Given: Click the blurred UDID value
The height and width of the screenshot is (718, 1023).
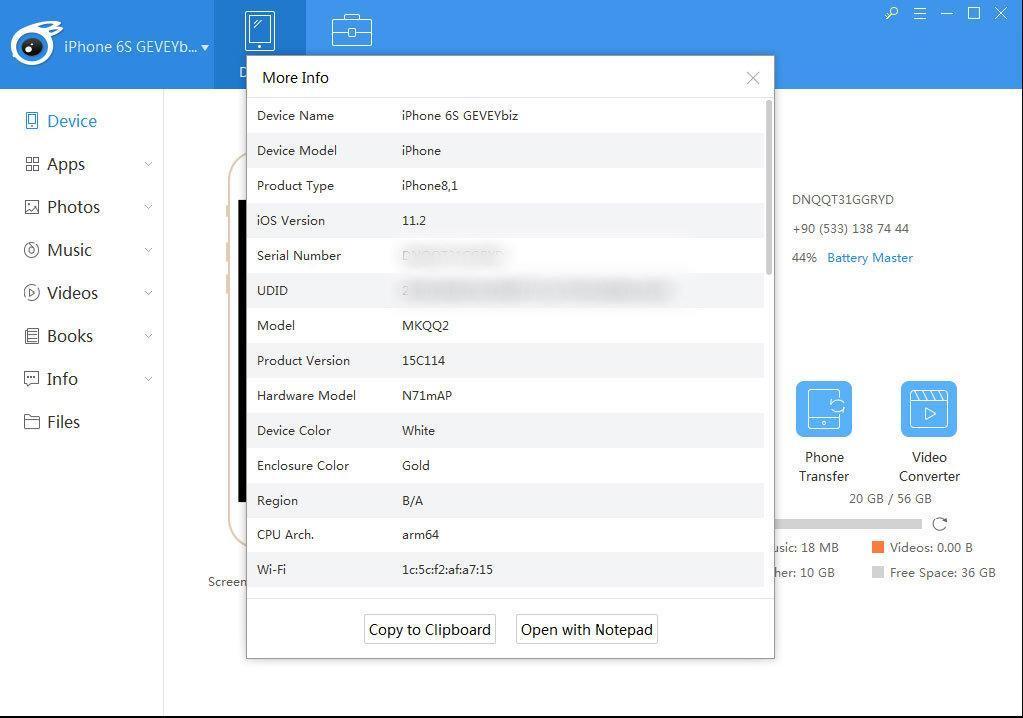Looking at the screenshot, I should (x=538, y=290).
